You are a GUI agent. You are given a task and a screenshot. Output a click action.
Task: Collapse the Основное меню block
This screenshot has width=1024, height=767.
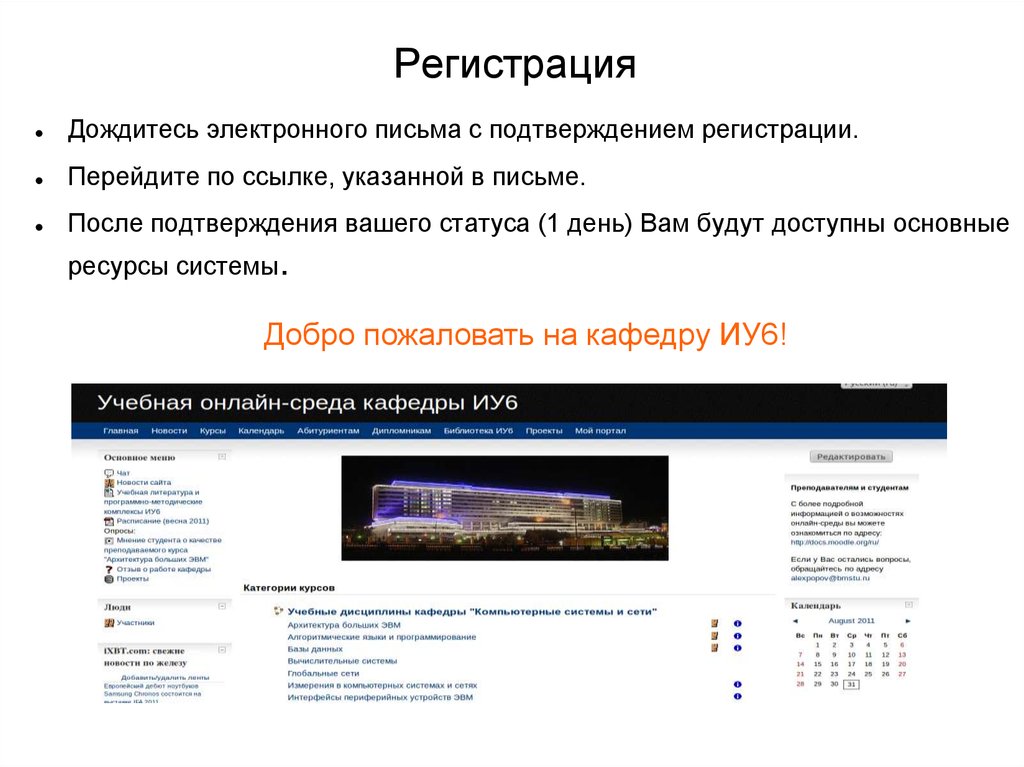coord(222,458)
